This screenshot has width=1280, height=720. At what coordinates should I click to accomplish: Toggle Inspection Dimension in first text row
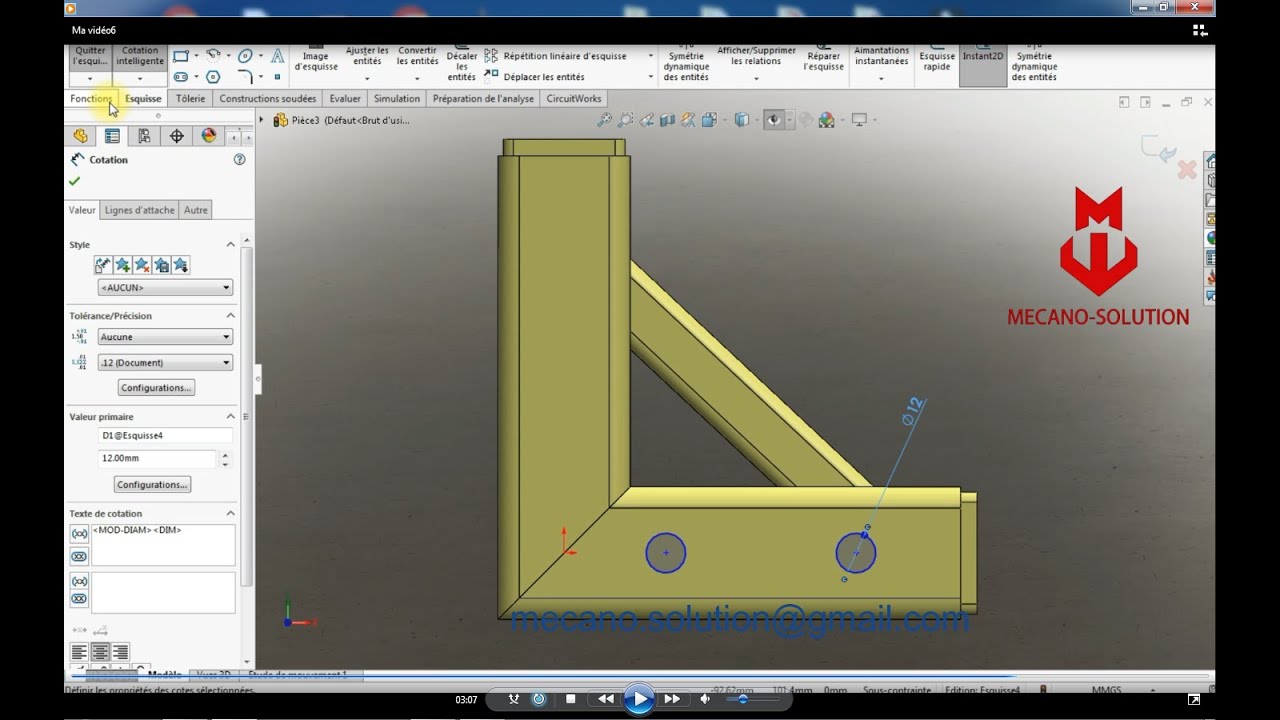tap(79, 556)
